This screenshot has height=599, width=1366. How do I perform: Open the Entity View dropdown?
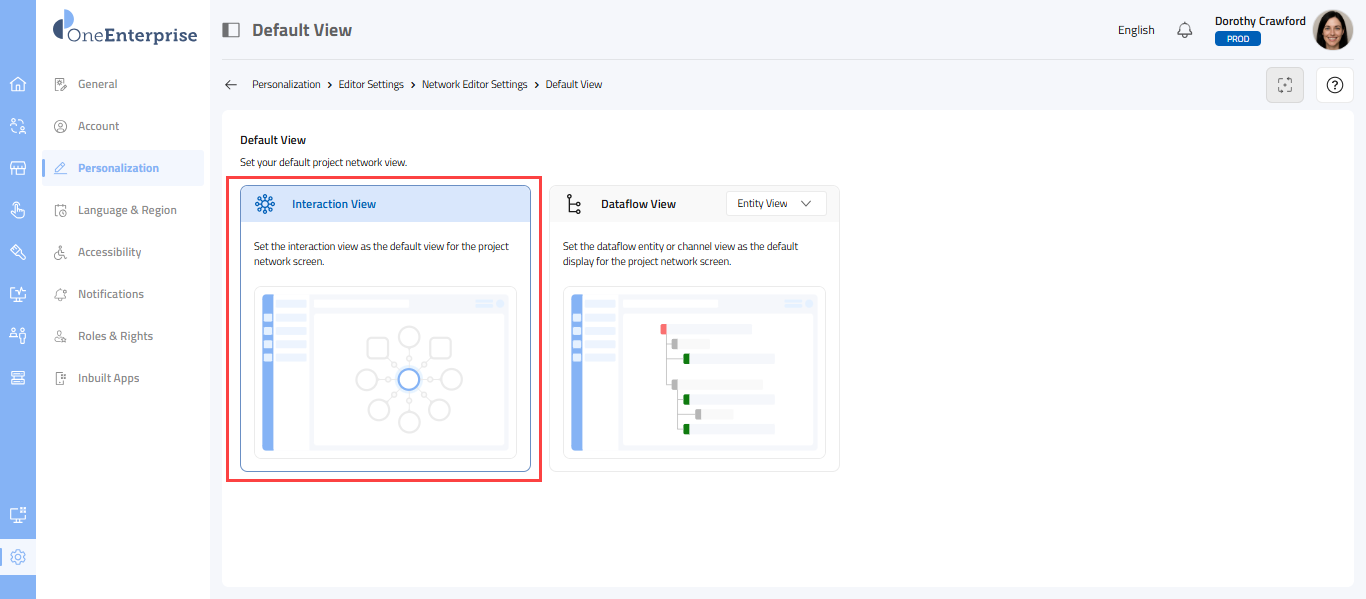pos(775,204)
